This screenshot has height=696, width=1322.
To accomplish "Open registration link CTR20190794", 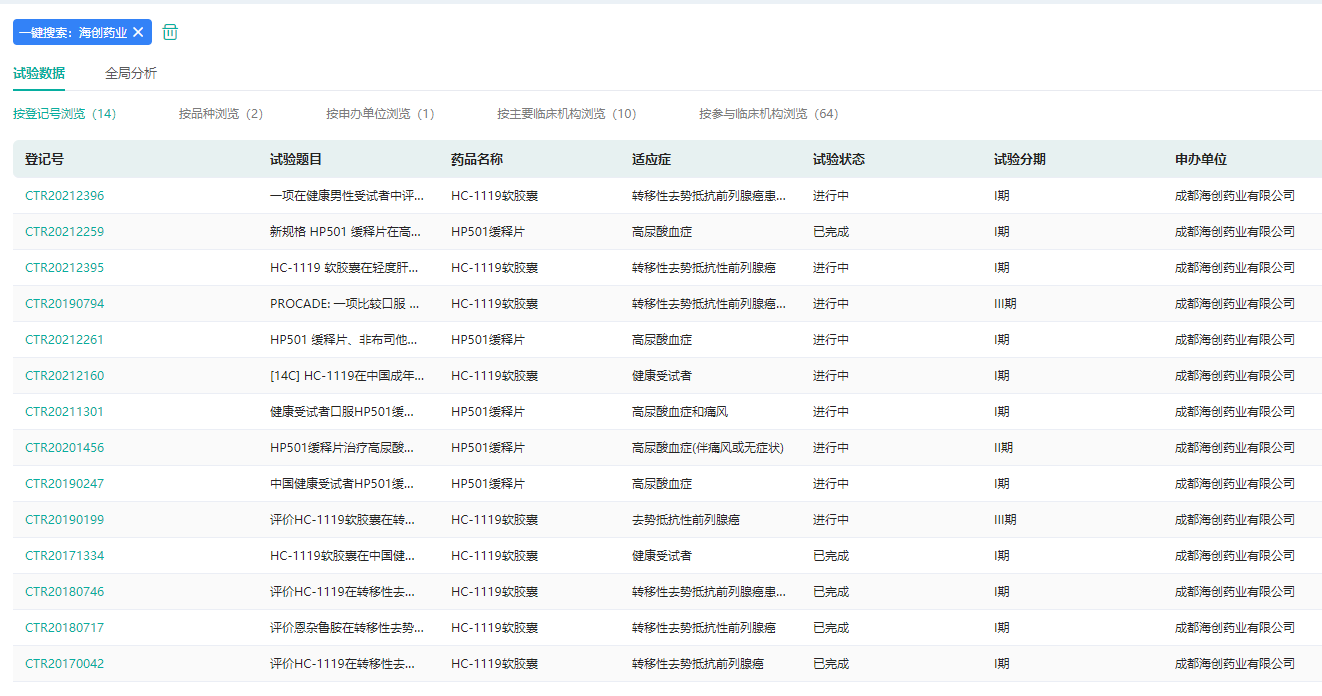I will pyautogui.click(x=65, y=304).
